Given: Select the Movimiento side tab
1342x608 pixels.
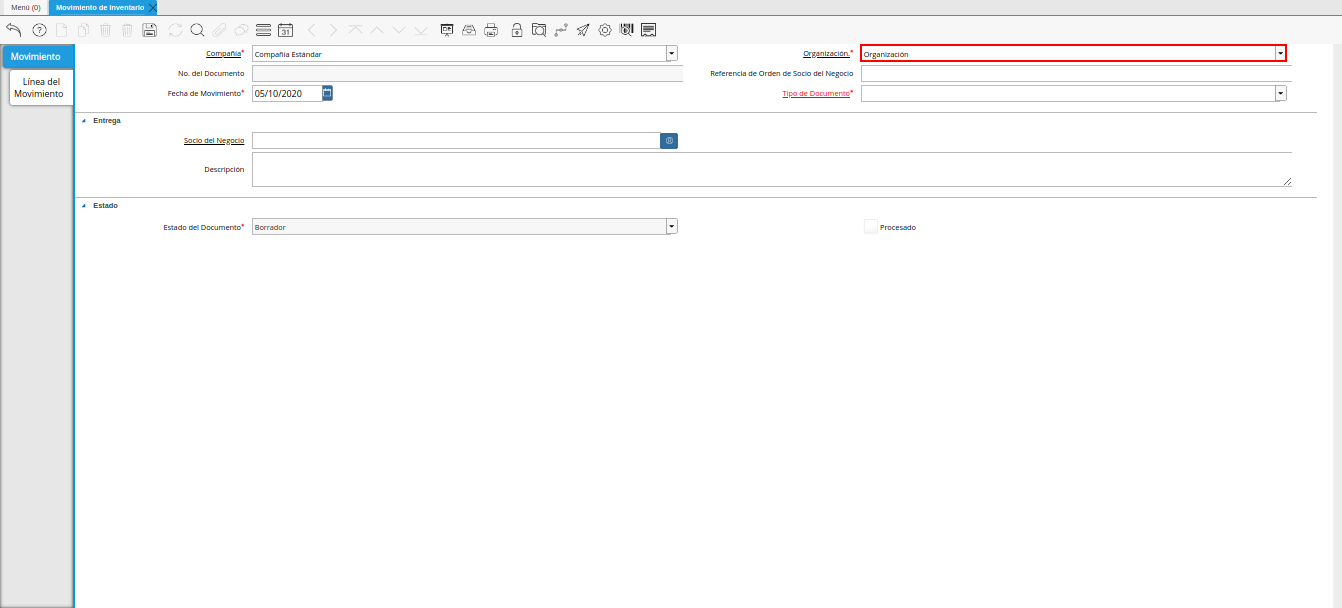Looking at the screenshot, I should coord(36,57).
